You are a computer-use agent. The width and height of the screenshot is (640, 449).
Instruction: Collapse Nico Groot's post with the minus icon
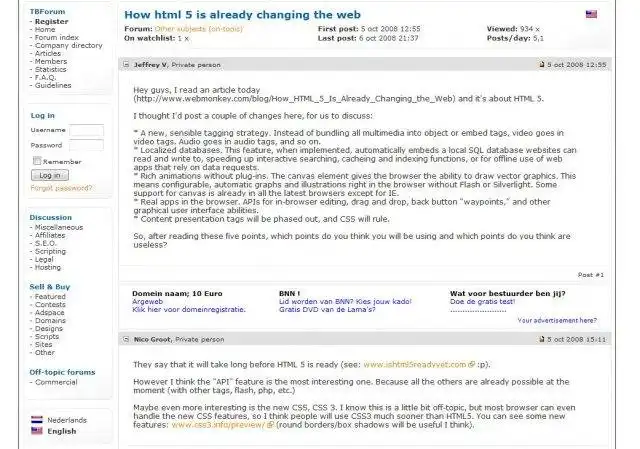click(126, 339)
